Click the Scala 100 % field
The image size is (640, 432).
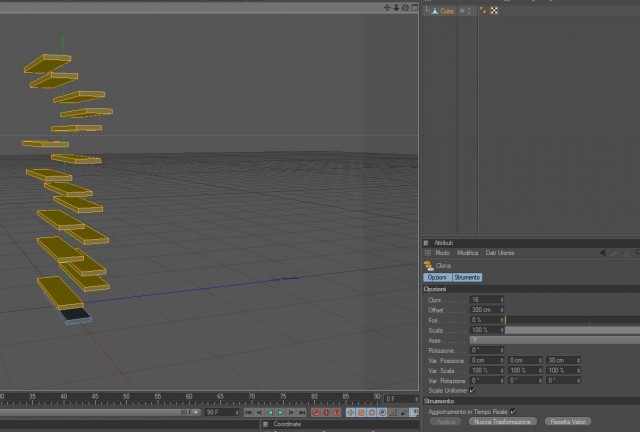pyautogui.click(x=487, y=330)
